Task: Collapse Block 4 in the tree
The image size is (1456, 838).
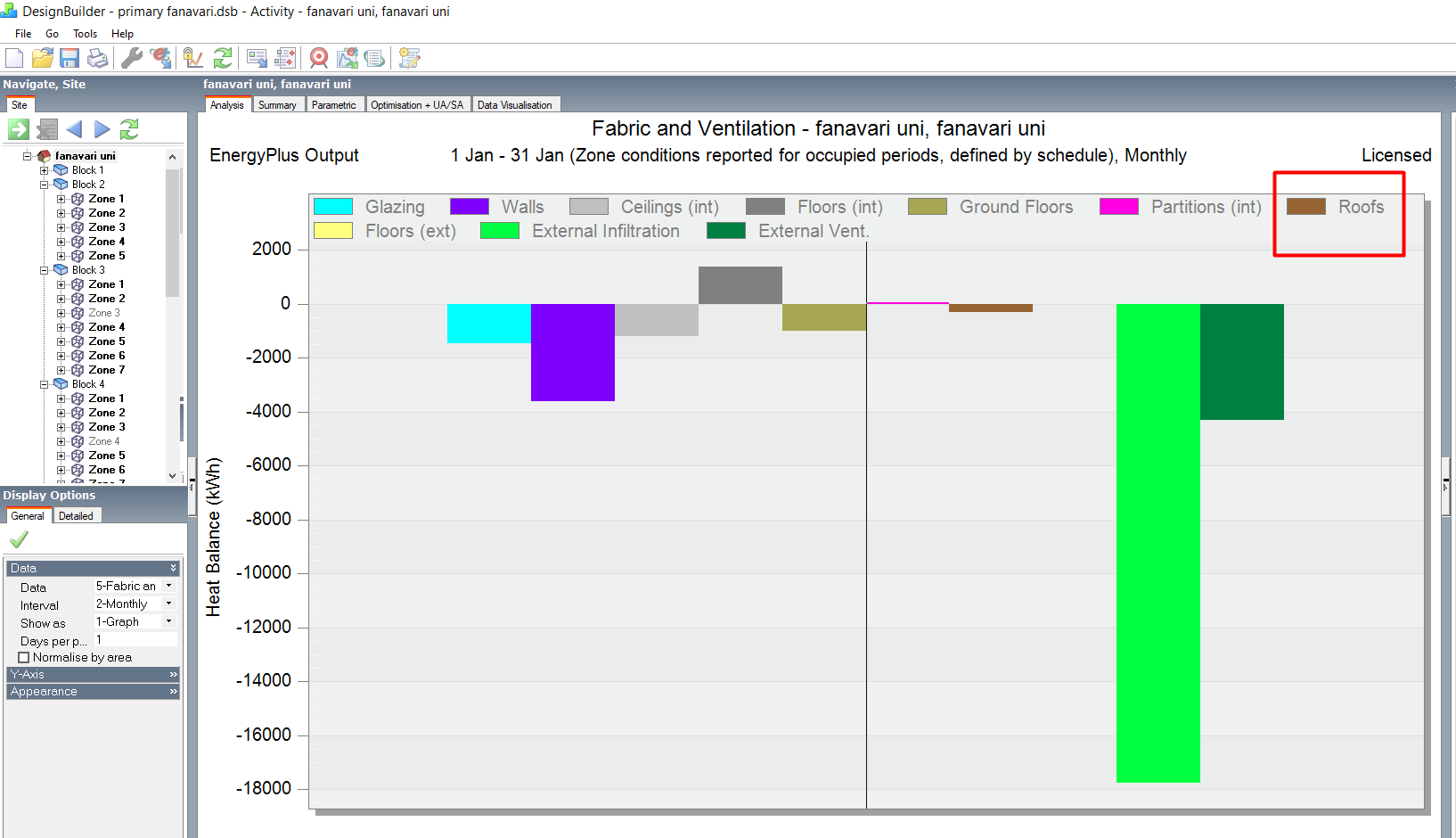Action: [44, 384]
